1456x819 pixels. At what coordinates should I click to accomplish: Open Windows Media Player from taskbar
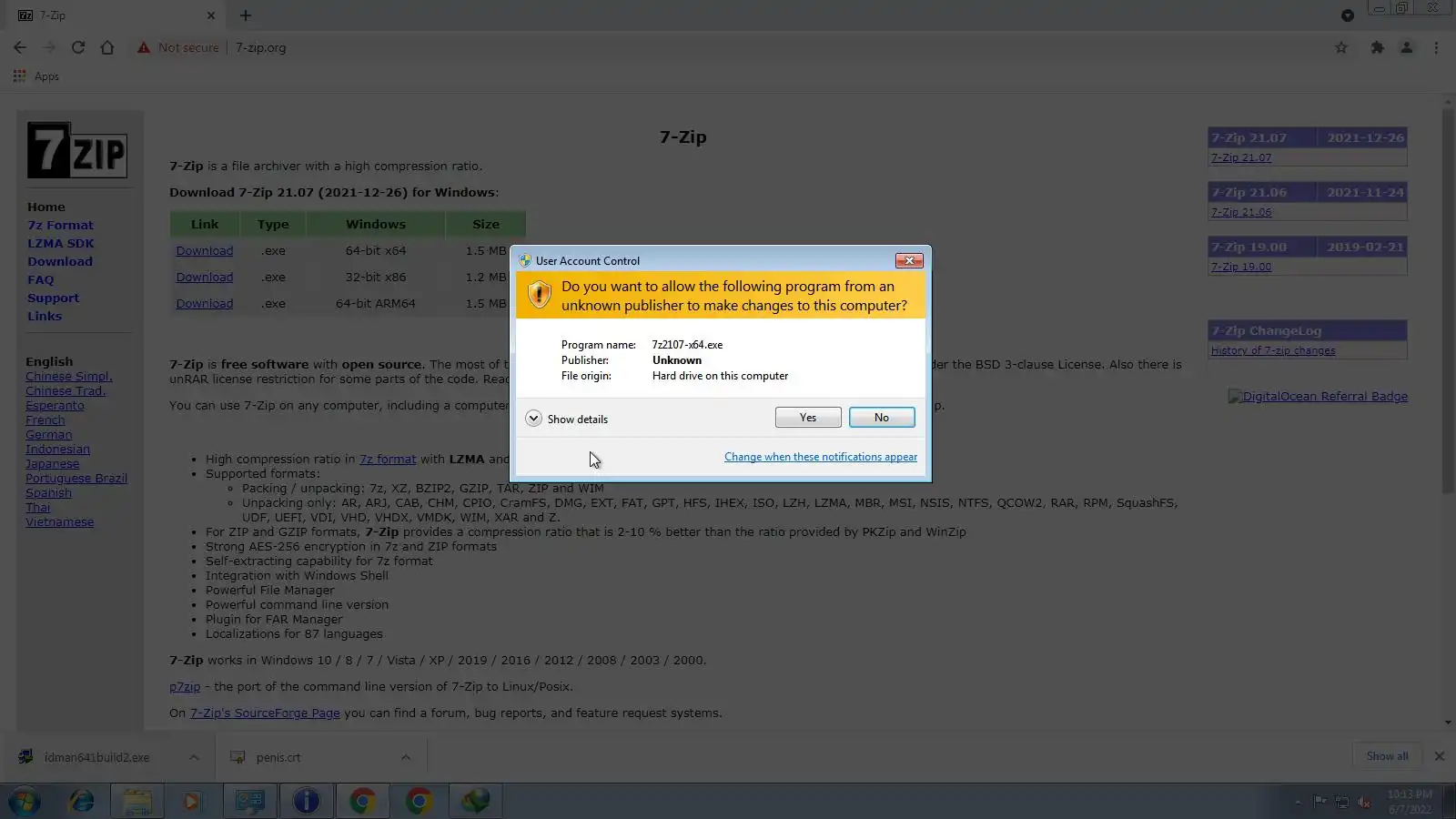[x=192, y=802]
